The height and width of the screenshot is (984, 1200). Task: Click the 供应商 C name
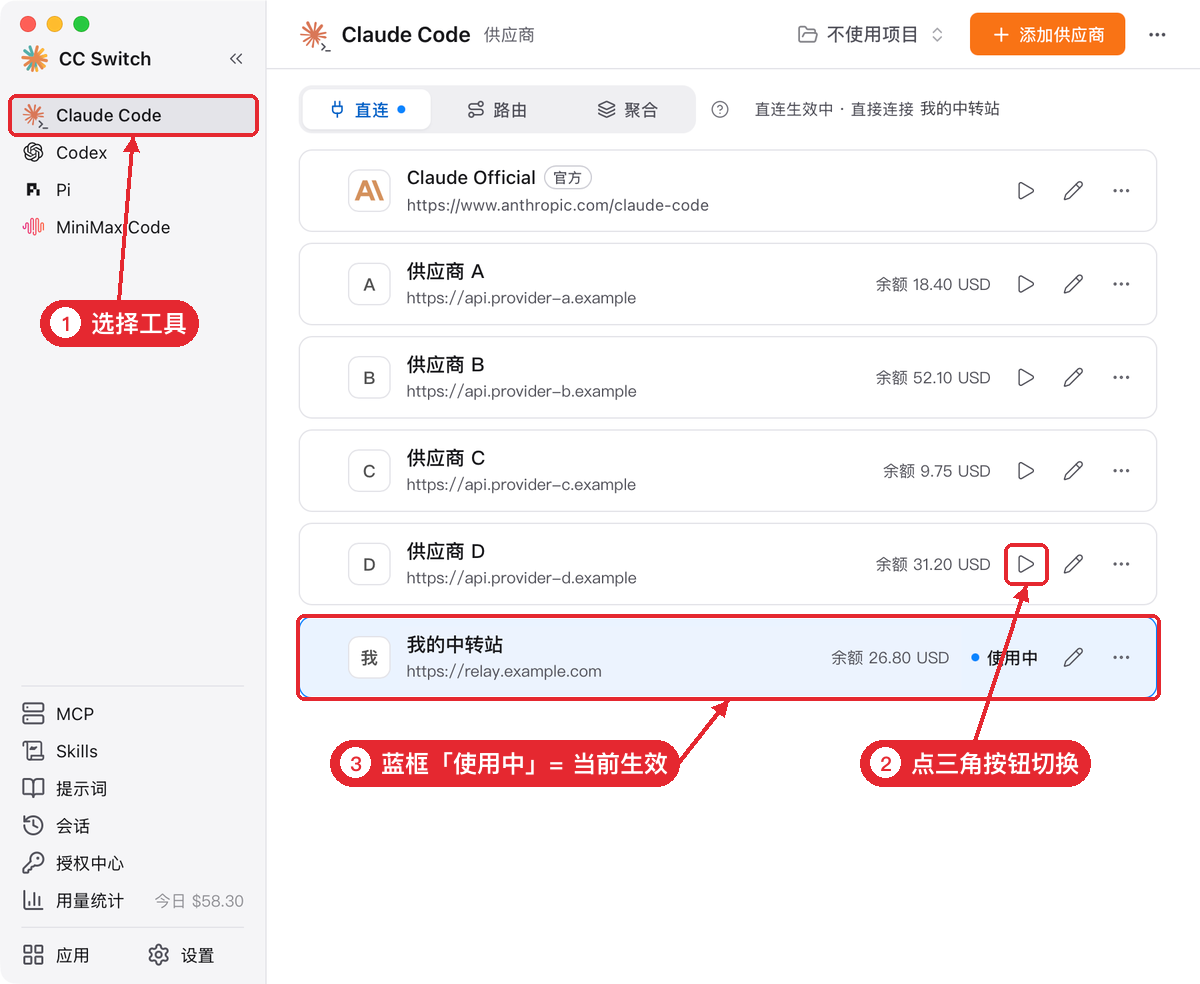pyautogui.click(x=446, y=458)
